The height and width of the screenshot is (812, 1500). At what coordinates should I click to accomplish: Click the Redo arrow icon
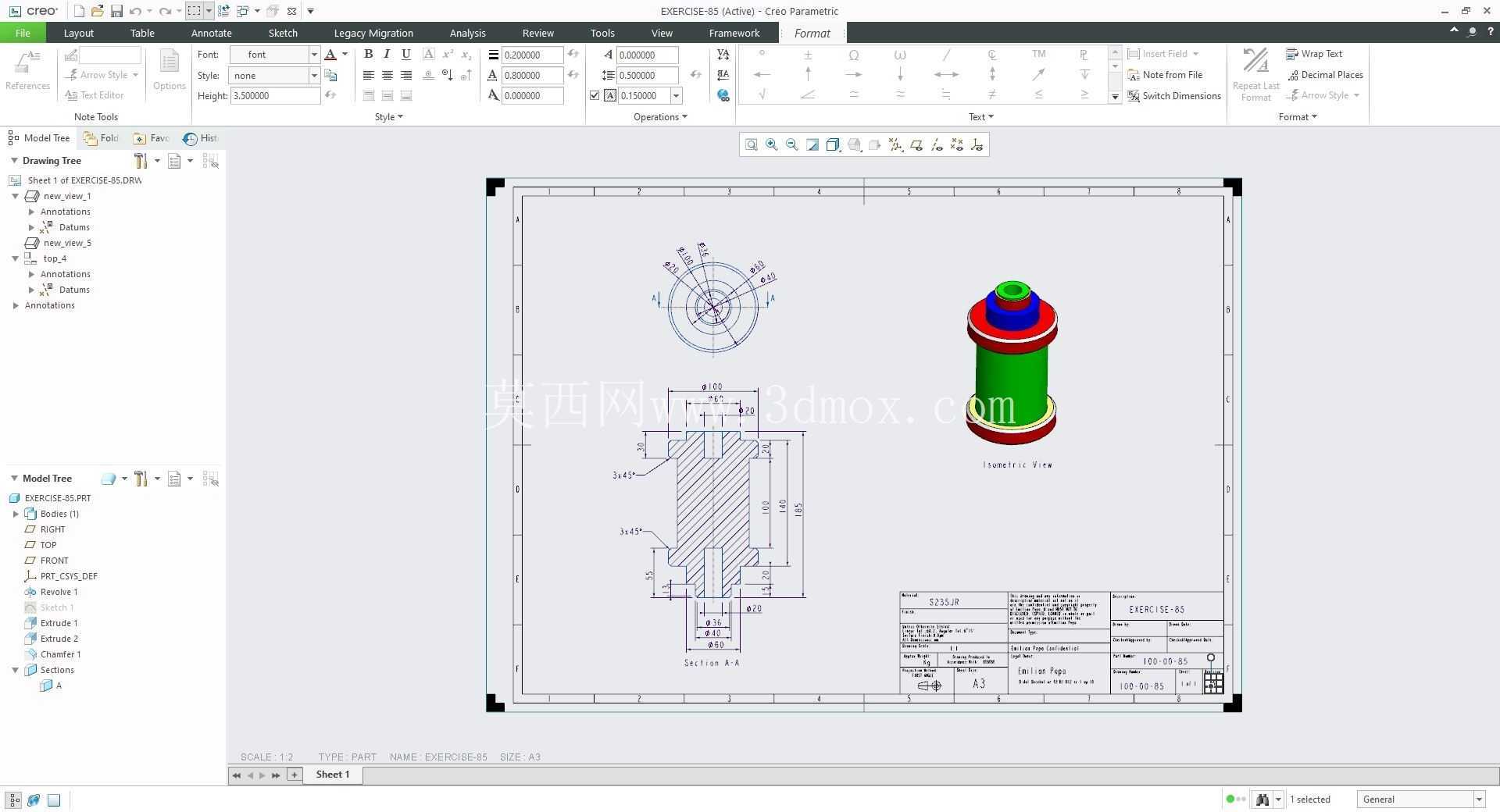pyautogui.click(x=165, y=11)
